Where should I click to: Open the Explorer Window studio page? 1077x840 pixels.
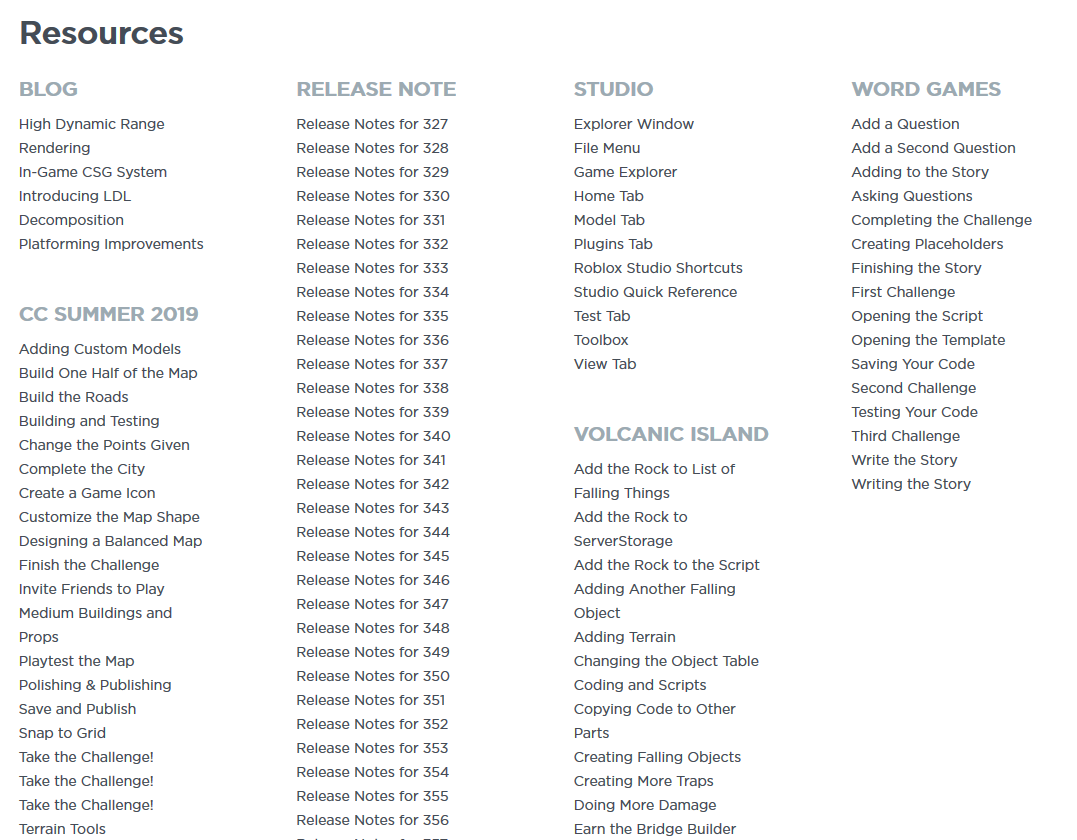pos(634,124)
